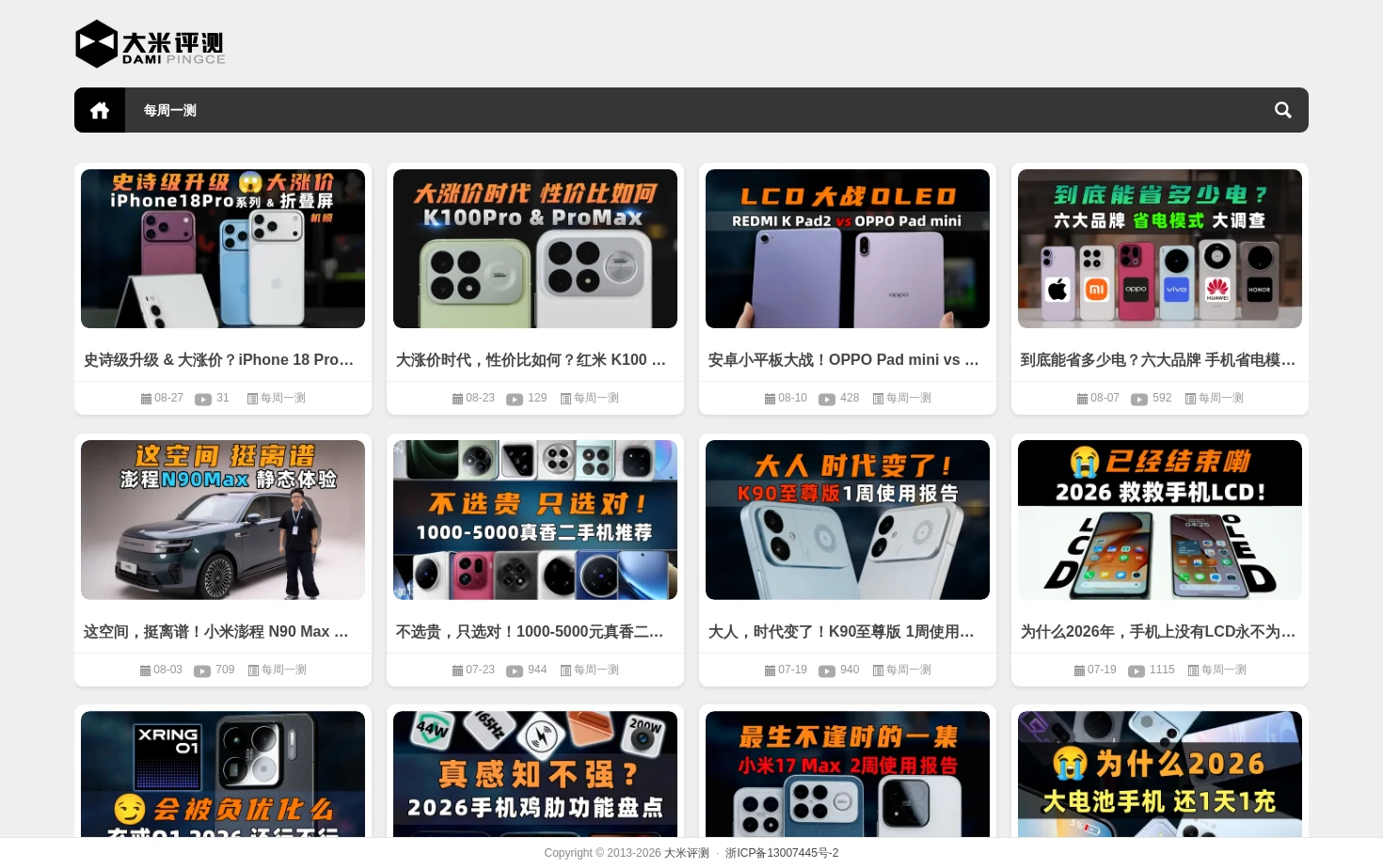Open the 大电池手机 还1天1充 thumbnail

pos(1160,774)
